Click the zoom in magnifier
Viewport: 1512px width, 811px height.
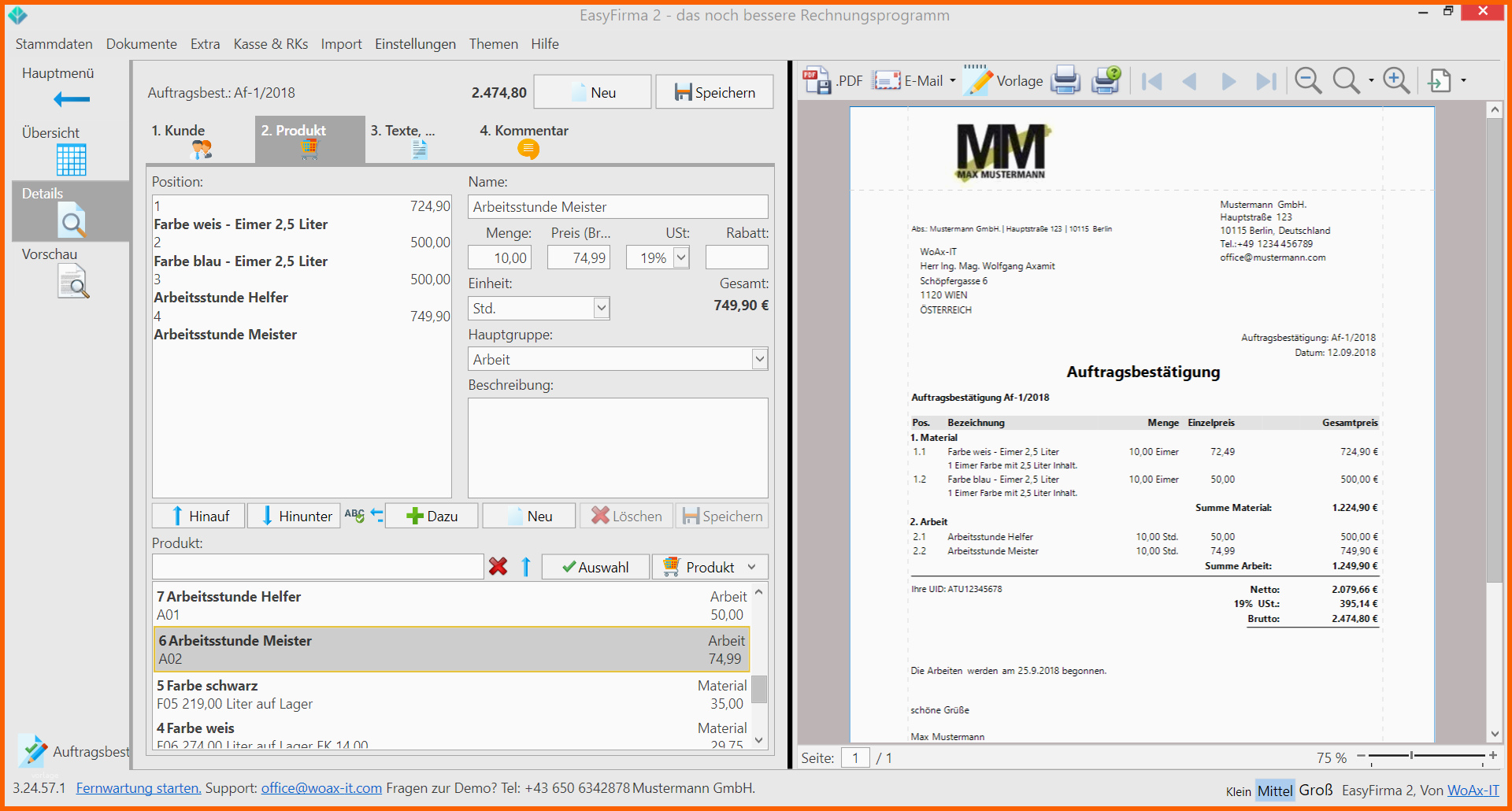[x=1396, y=80]
